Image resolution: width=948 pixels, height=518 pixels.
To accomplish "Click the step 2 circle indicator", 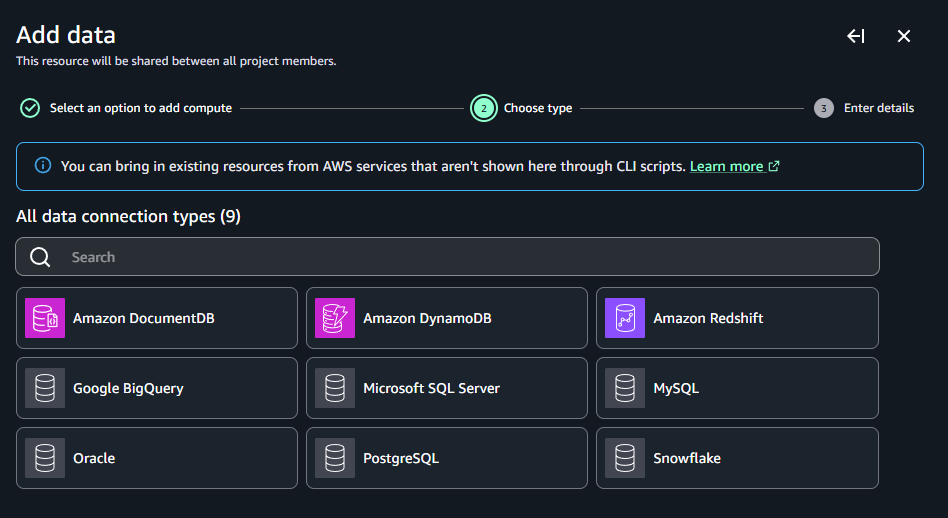I will (x=484, y=108).
